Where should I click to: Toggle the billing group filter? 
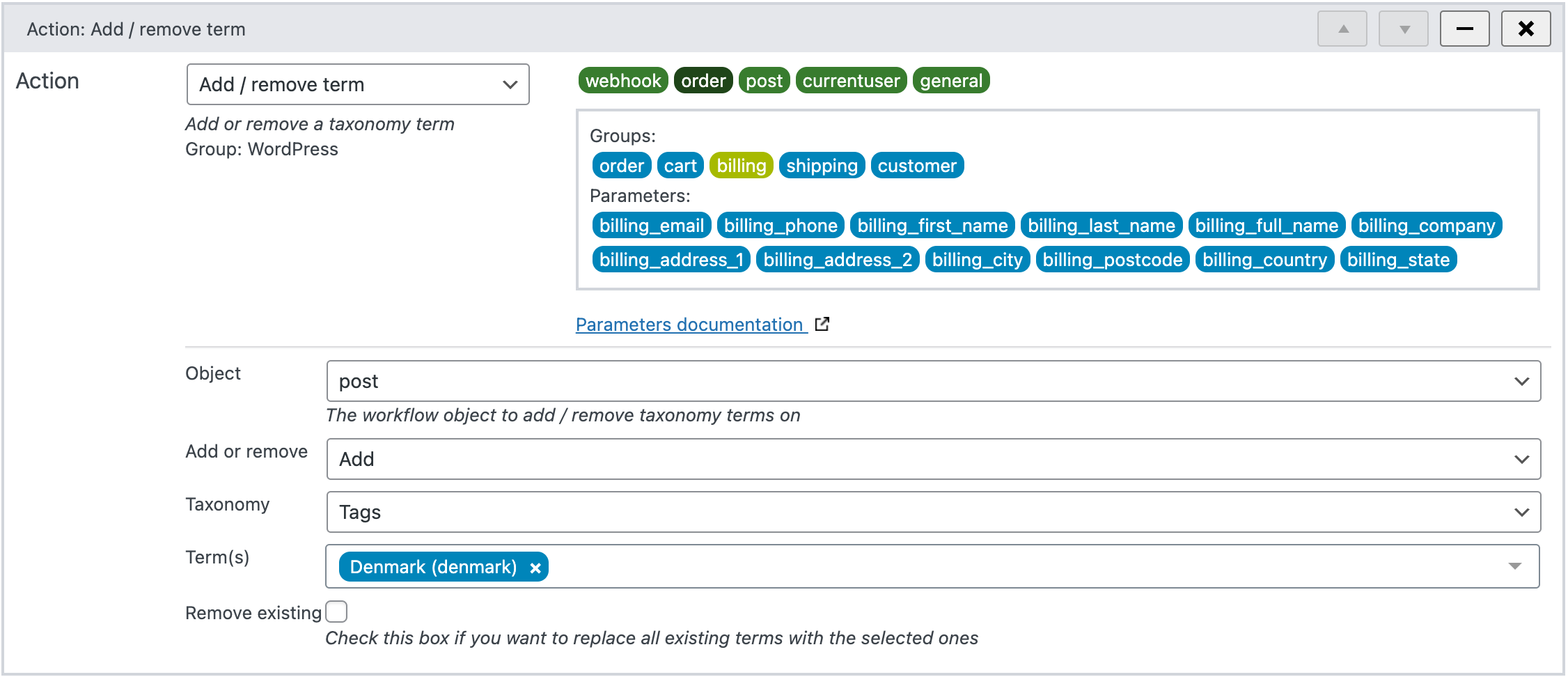click(x=741, y=165)
